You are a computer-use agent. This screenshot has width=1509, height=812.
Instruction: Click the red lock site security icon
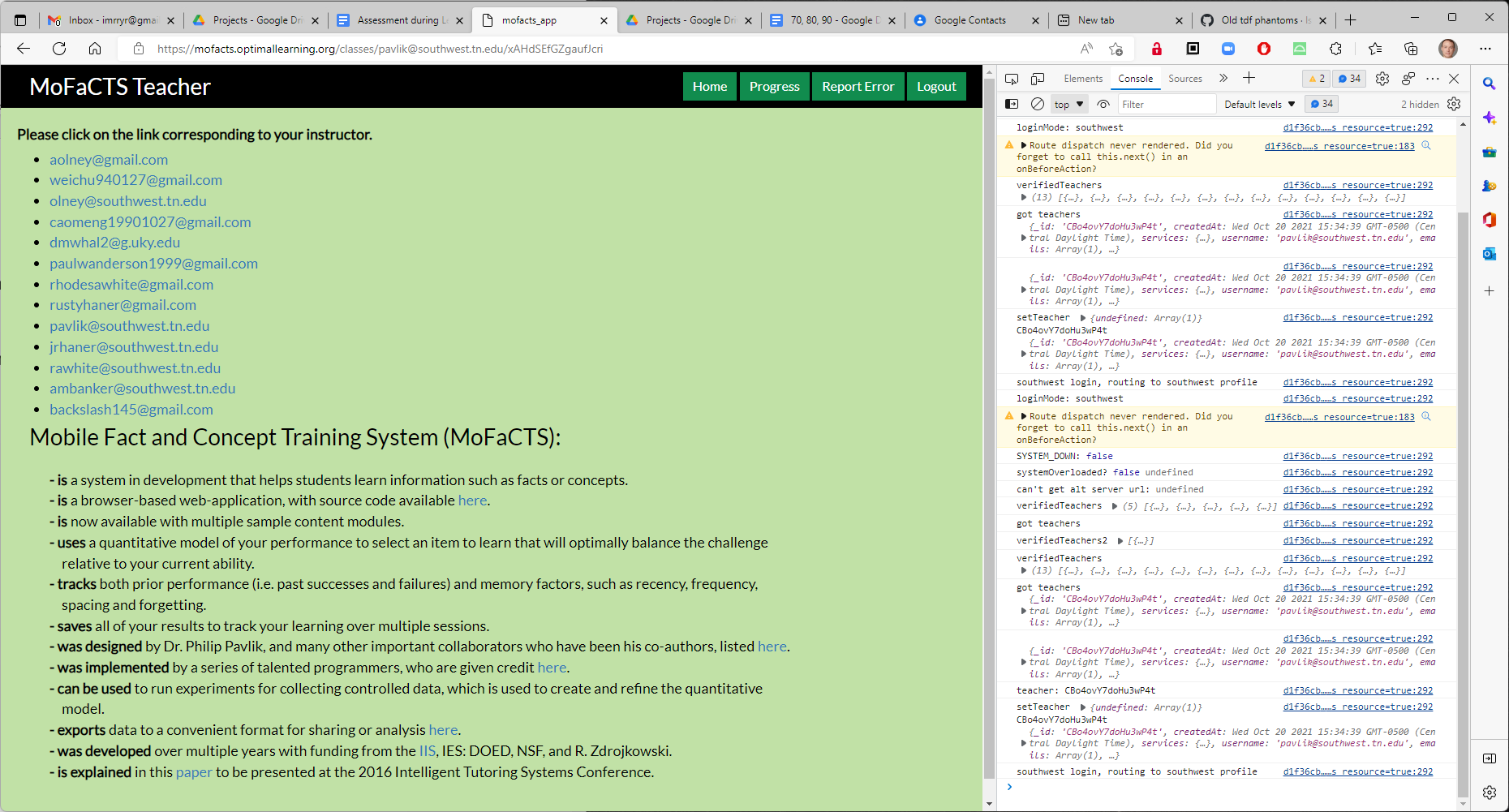[1156, 49]
